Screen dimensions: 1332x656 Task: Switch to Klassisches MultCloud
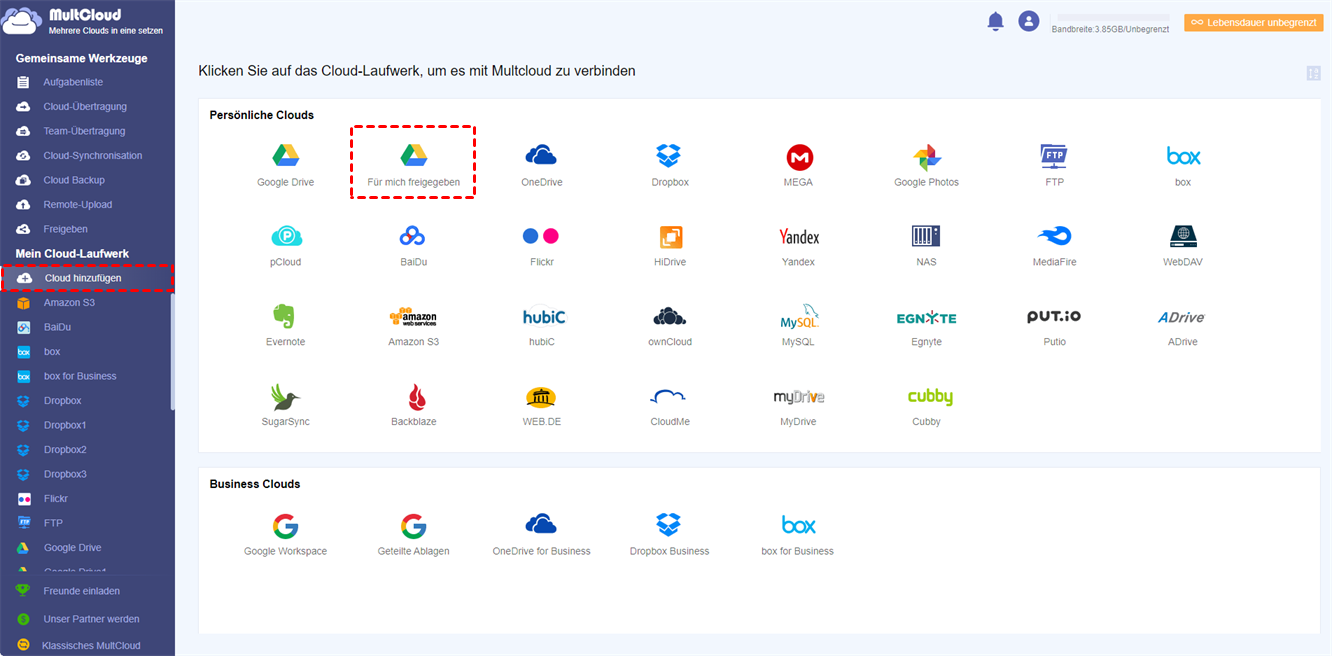coord(91,646)
